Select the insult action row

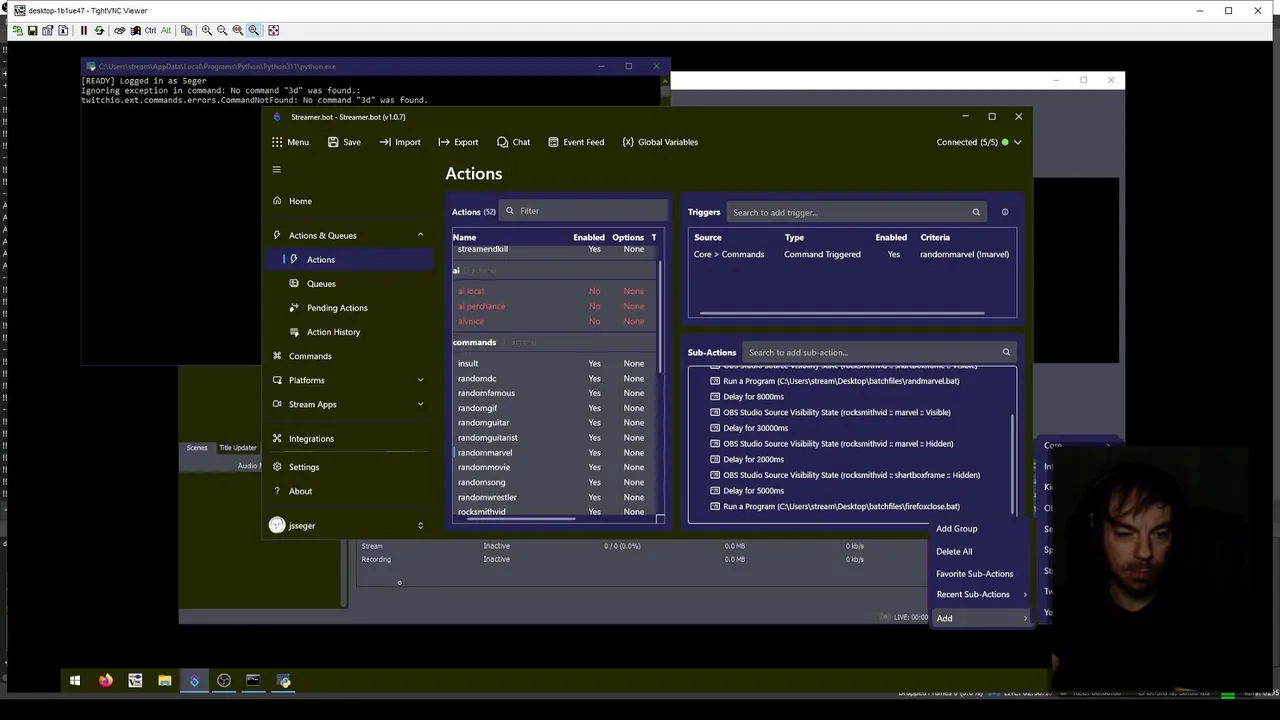(554, 363)
